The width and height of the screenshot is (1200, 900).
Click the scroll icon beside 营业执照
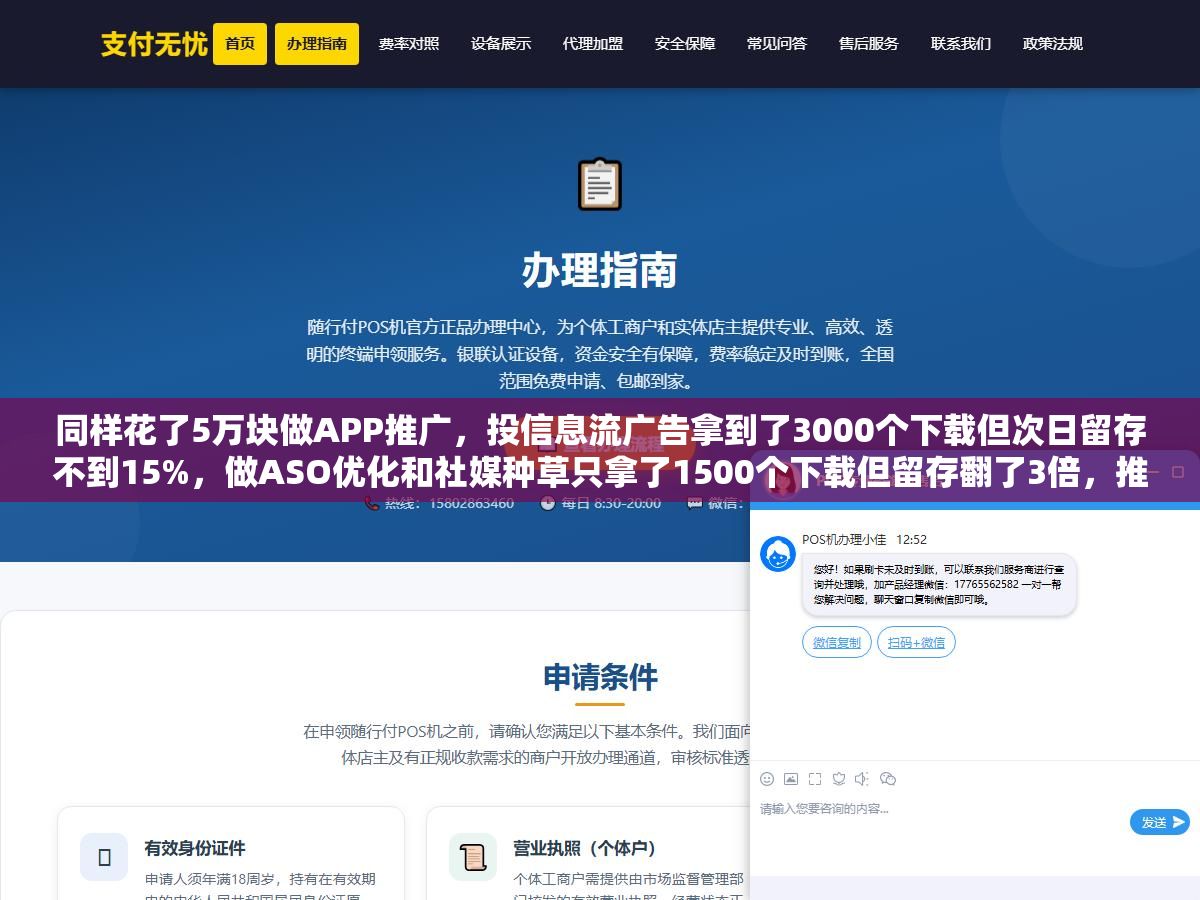point(473,857)
